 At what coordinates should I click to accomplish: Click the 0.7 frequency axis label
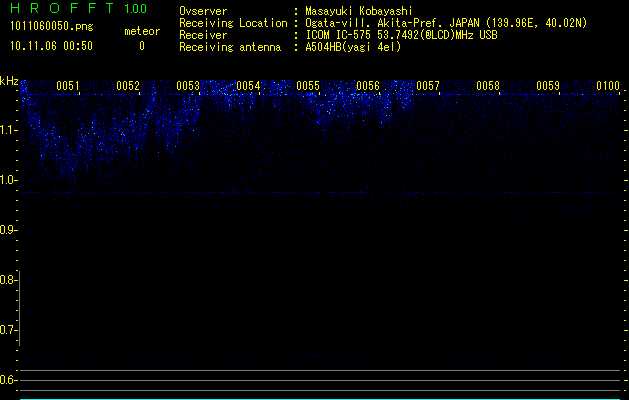coord(8,330)
